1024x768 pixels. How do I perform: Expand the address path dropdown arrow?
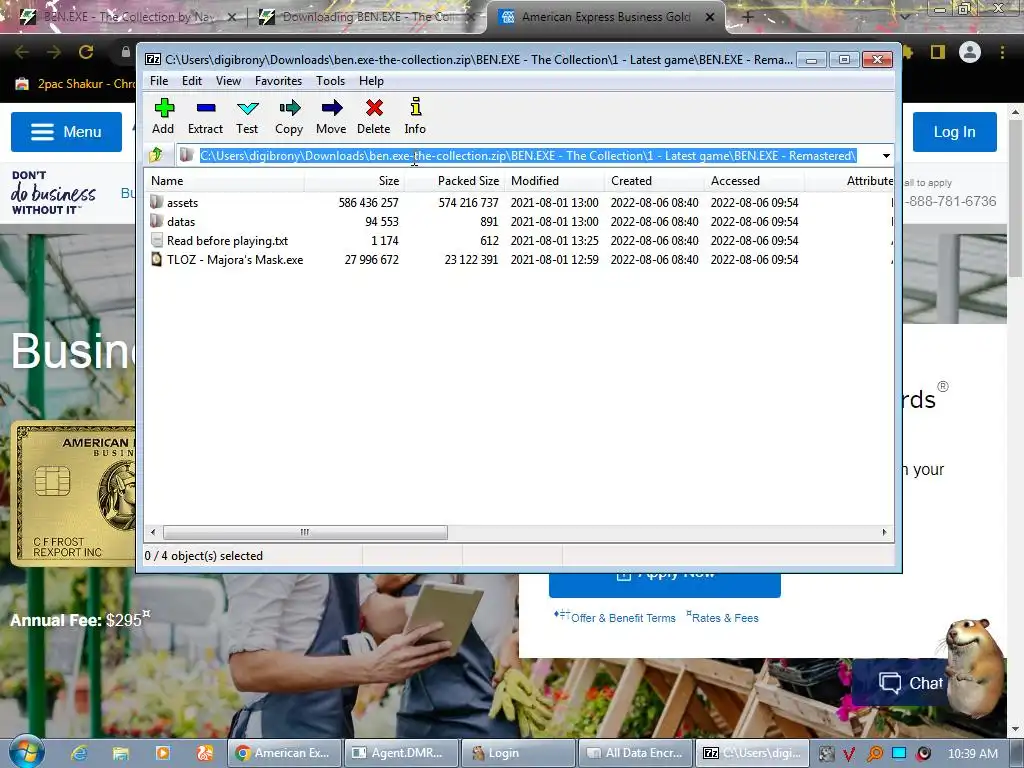(886, 155)
